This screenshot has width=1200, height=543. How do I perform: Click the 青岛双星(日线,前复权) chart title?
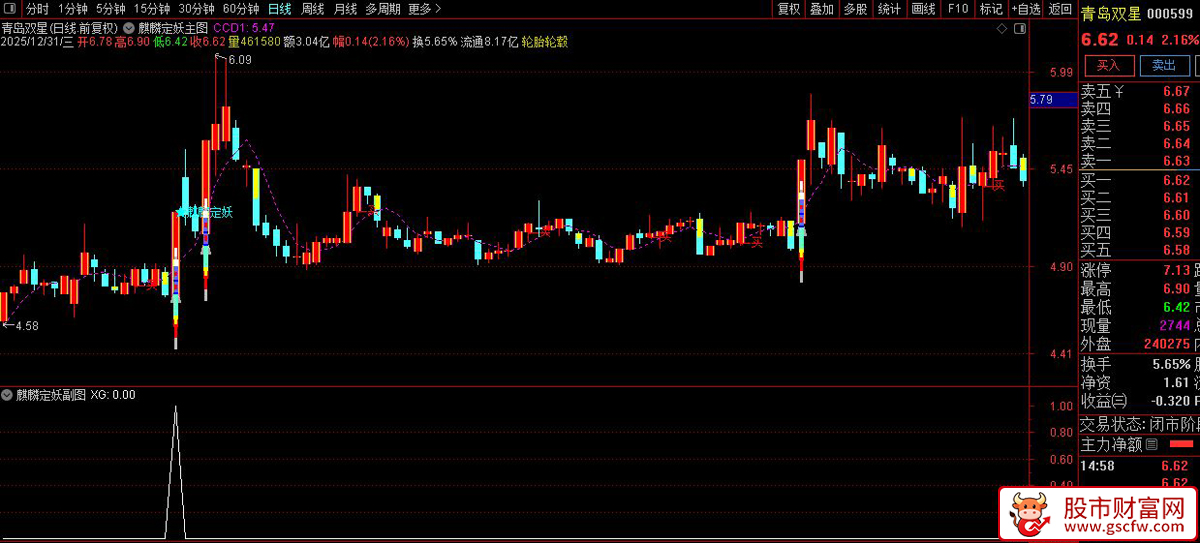click(60, 26)
